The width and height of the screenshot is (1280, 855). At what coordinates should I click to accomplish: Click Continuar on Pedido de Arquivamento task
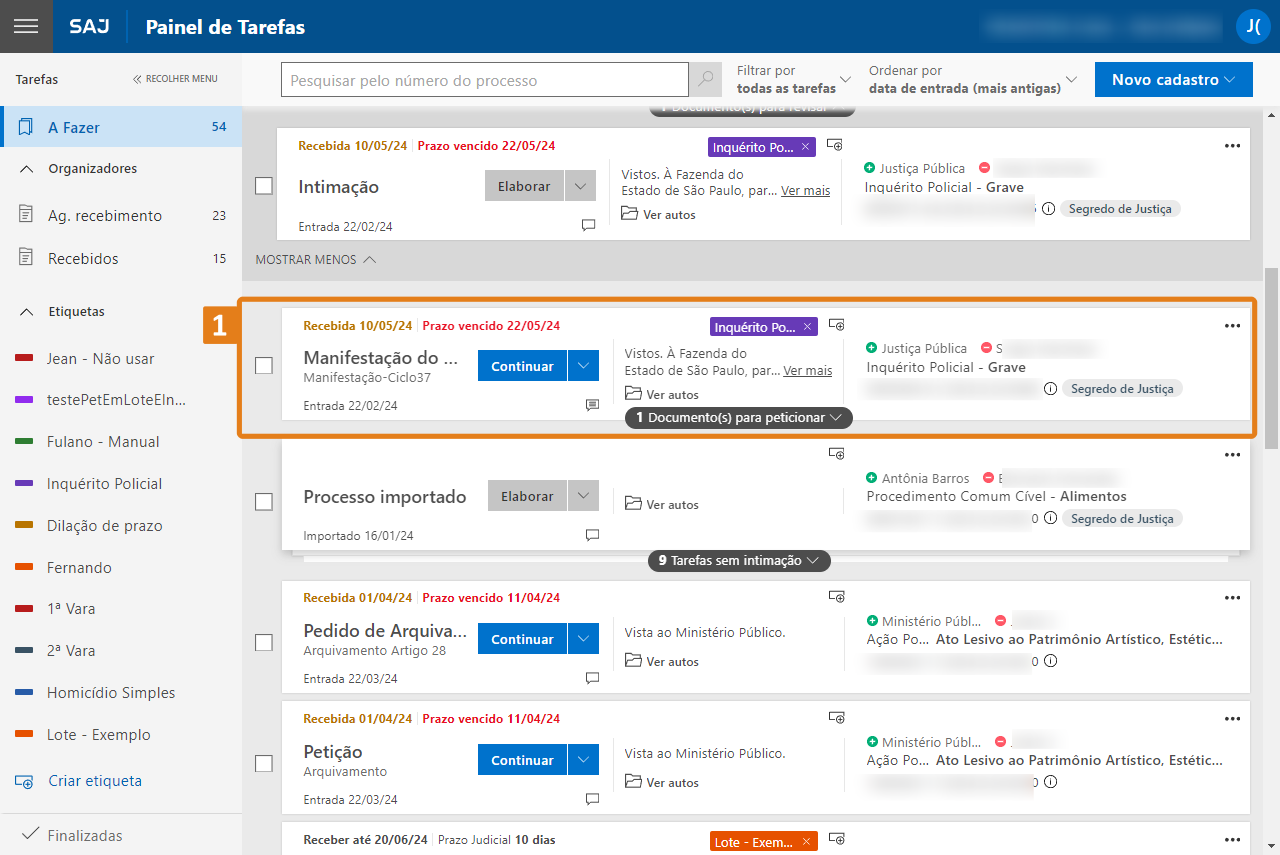tap(522, 639)
